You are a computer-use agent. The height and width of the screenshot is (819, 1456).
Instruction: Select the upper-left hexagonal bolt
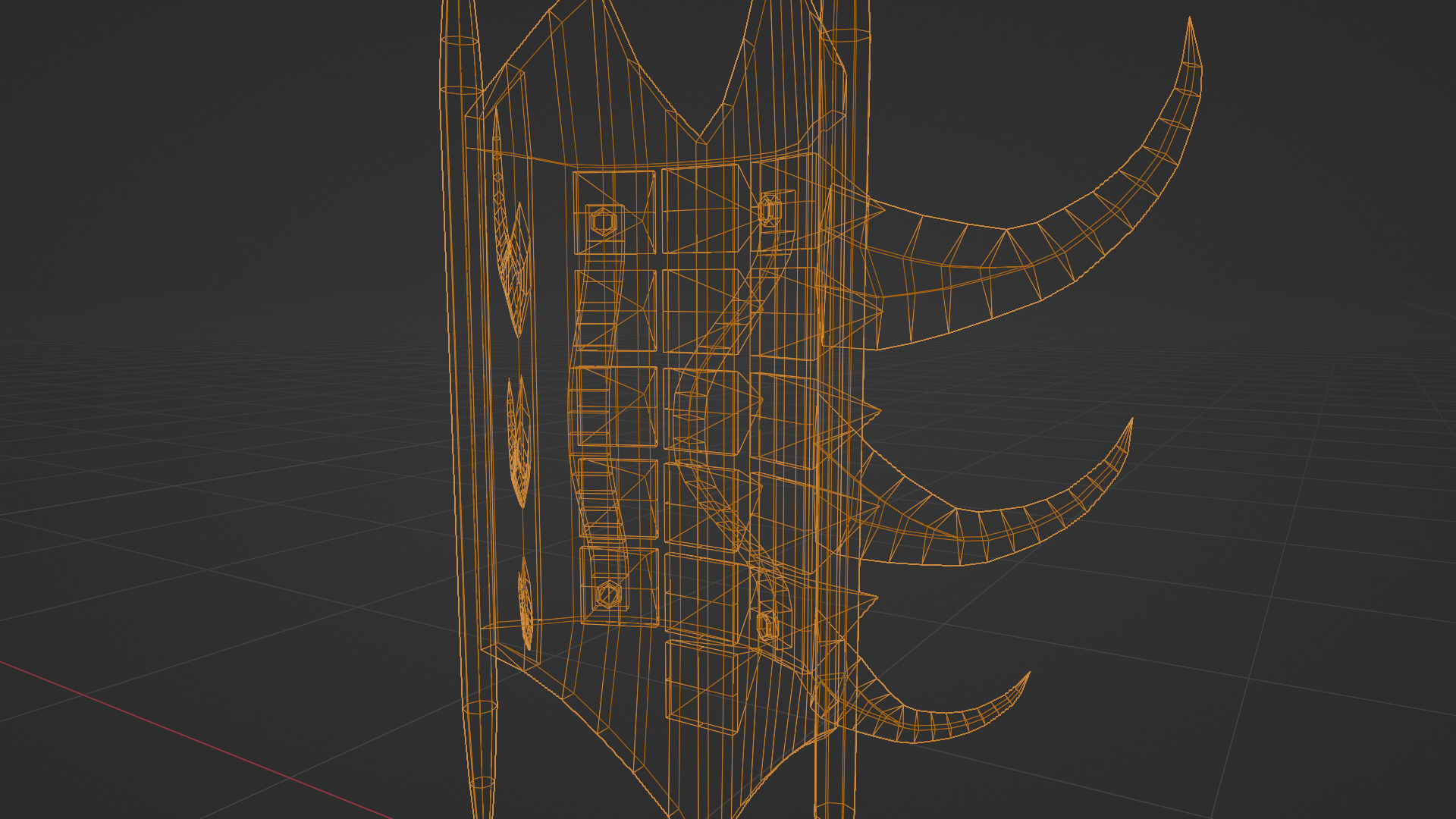click(604, 223)
